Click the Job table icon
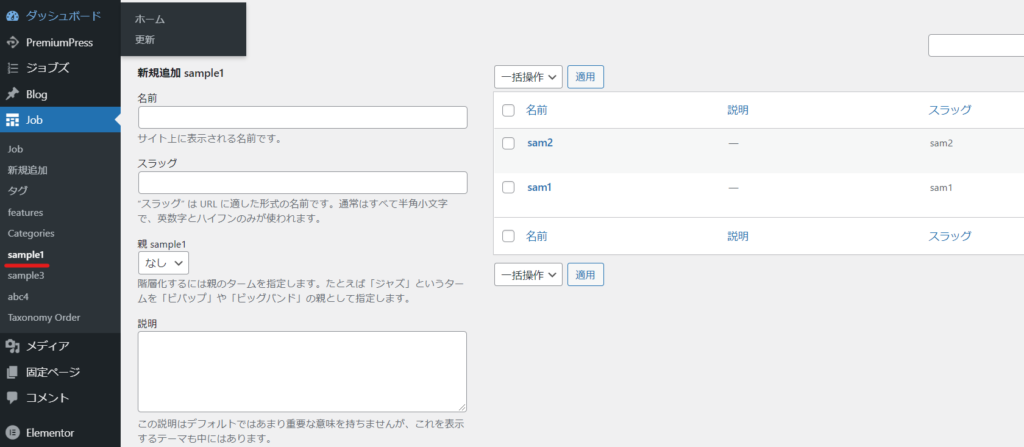The image size is (1024, 447). point(12,120)
